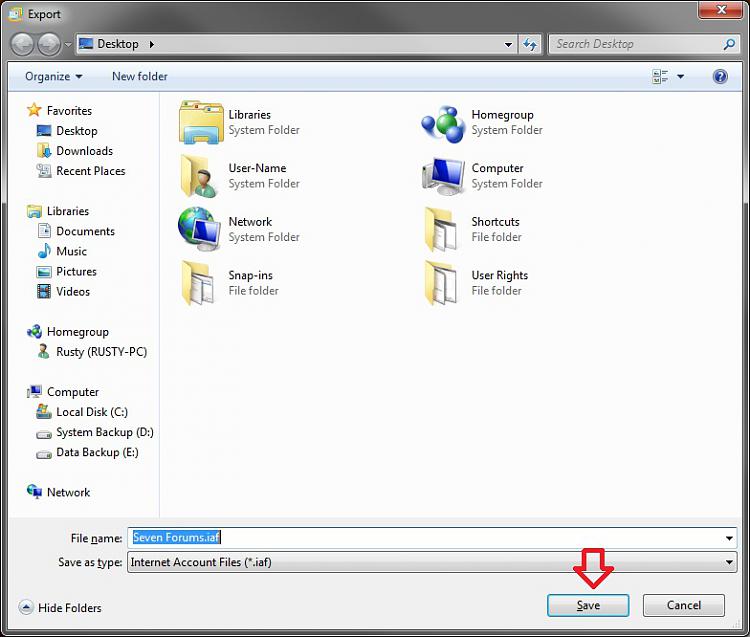
Task: Click the Hide Folders label
Action: pyautogui.click(x=70, y=608)
